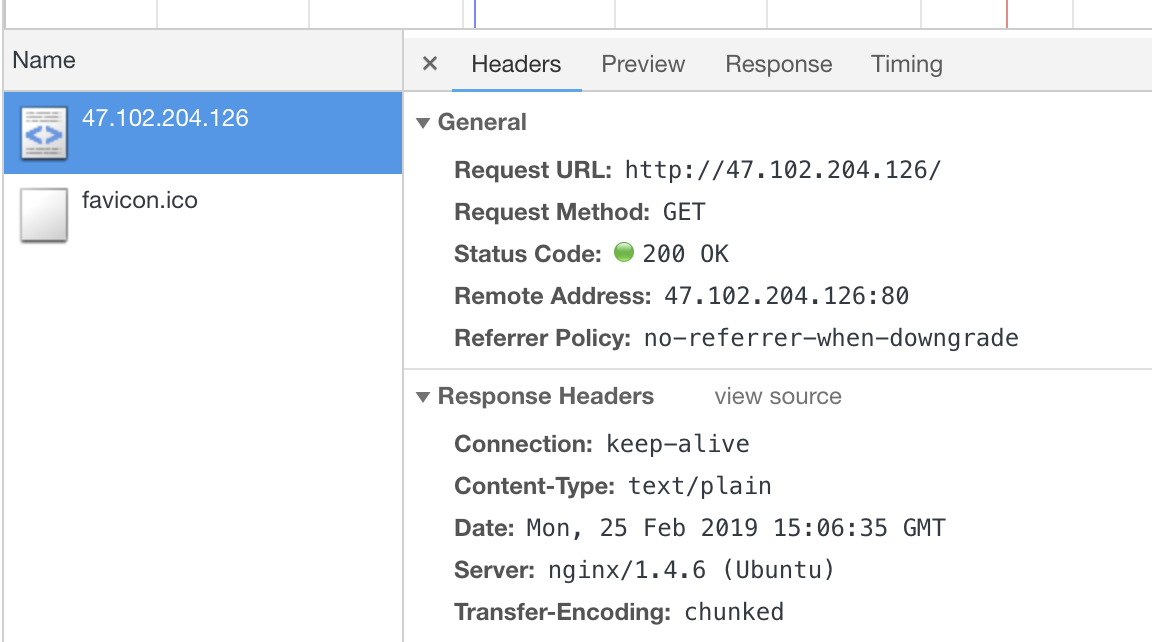Switch to the Timing tab
Viewport: 1152px width, 642px height.
pyautogui.click(x=906, y=64)
